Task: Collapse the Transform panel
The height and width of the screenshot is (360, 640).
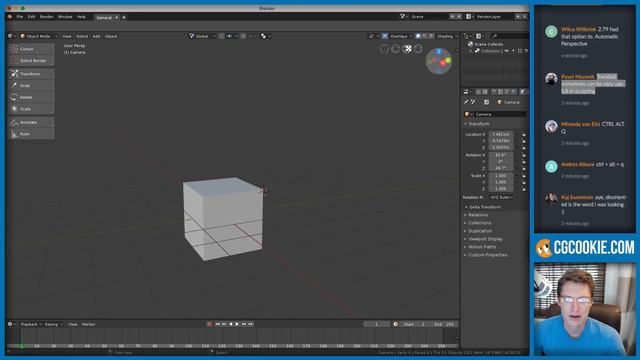Action: coord(479,124)
